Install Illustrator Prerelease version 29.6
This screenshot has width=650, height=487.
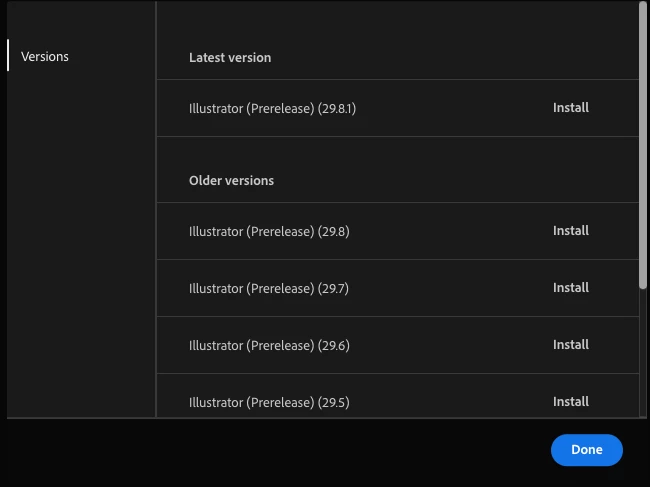[570, 345]
